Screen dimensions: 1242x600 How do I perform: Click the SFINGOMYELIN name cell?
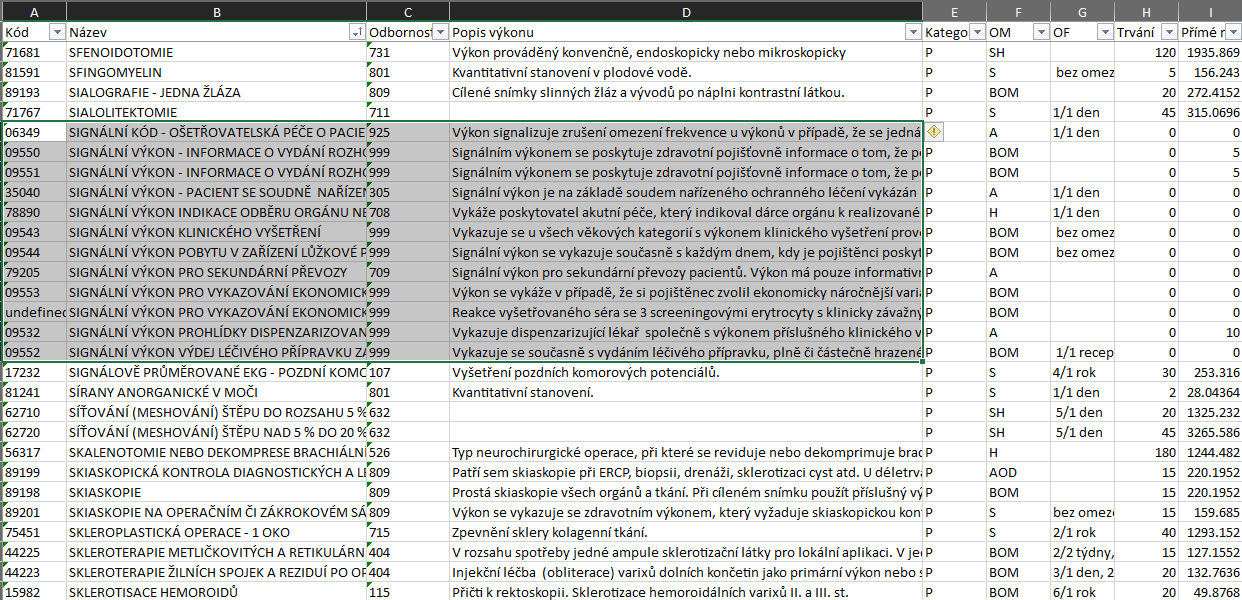pos(217,72)
